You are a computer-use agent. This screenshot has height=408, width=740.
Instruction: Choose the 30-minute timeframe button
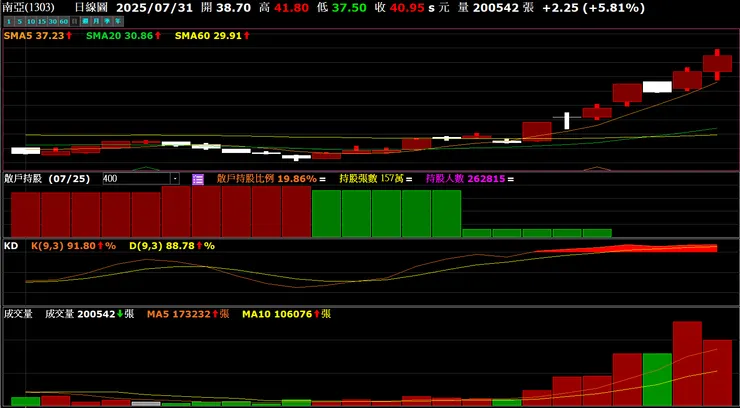(x=53, y=21)
